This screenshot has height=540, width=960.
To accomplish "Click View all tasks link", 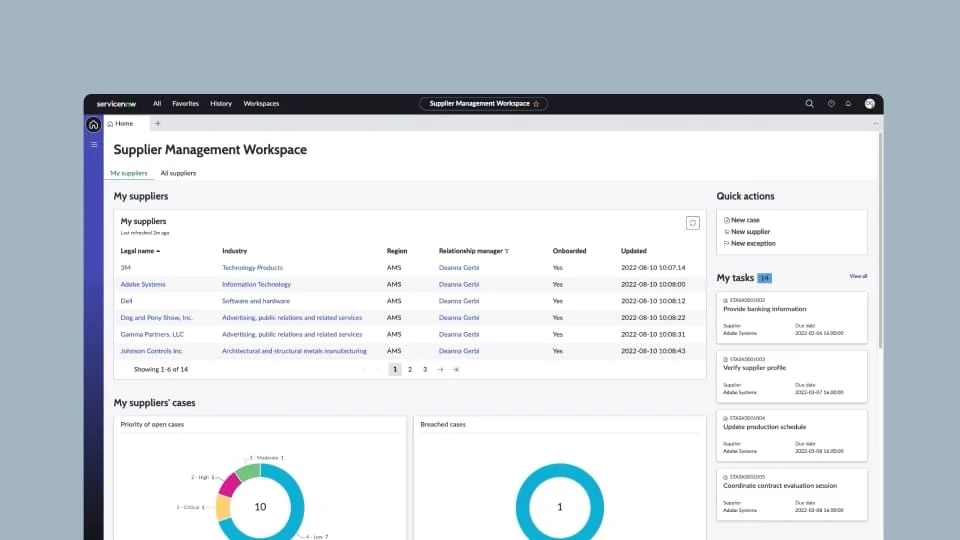I will point(858,276).
